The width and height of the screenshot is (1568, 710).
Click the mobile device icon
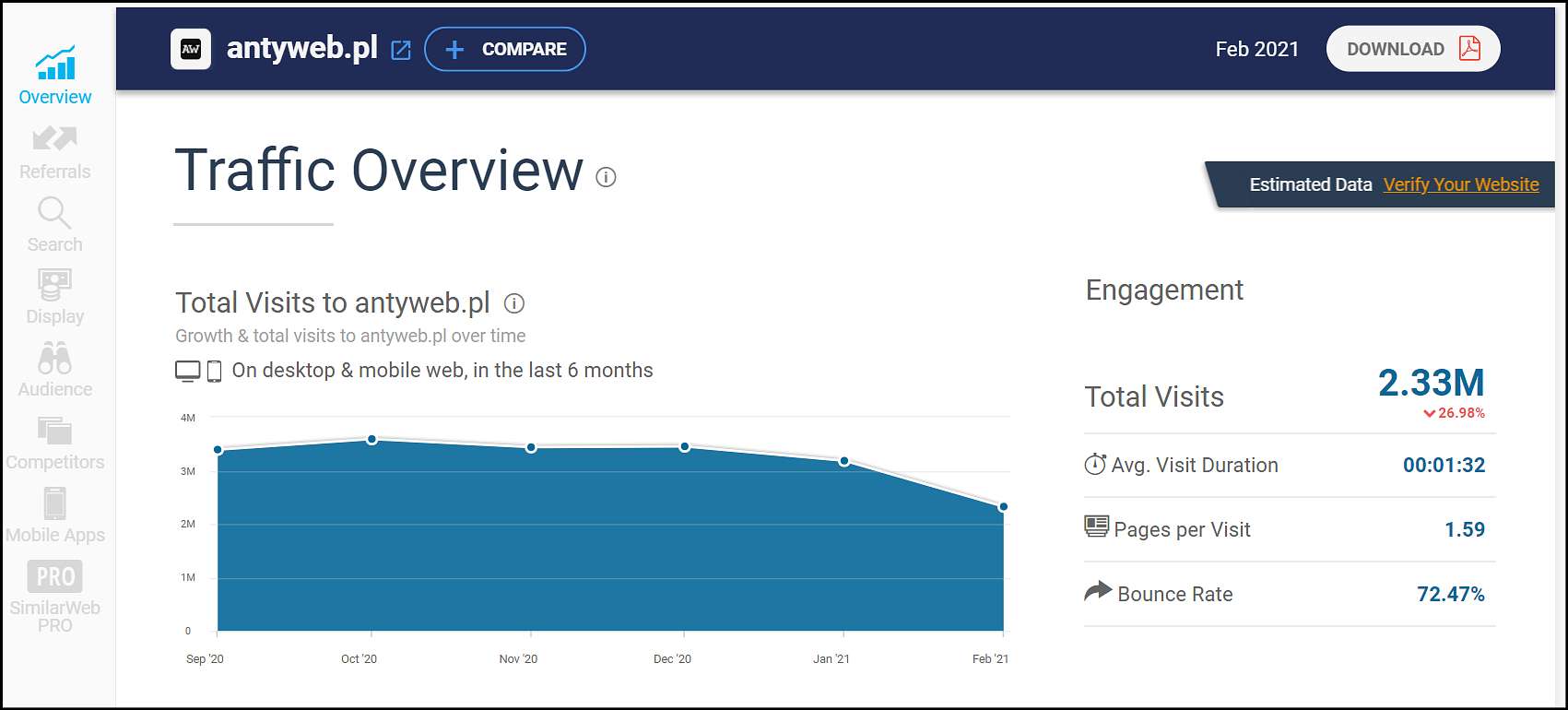click(x=214, y=372)
